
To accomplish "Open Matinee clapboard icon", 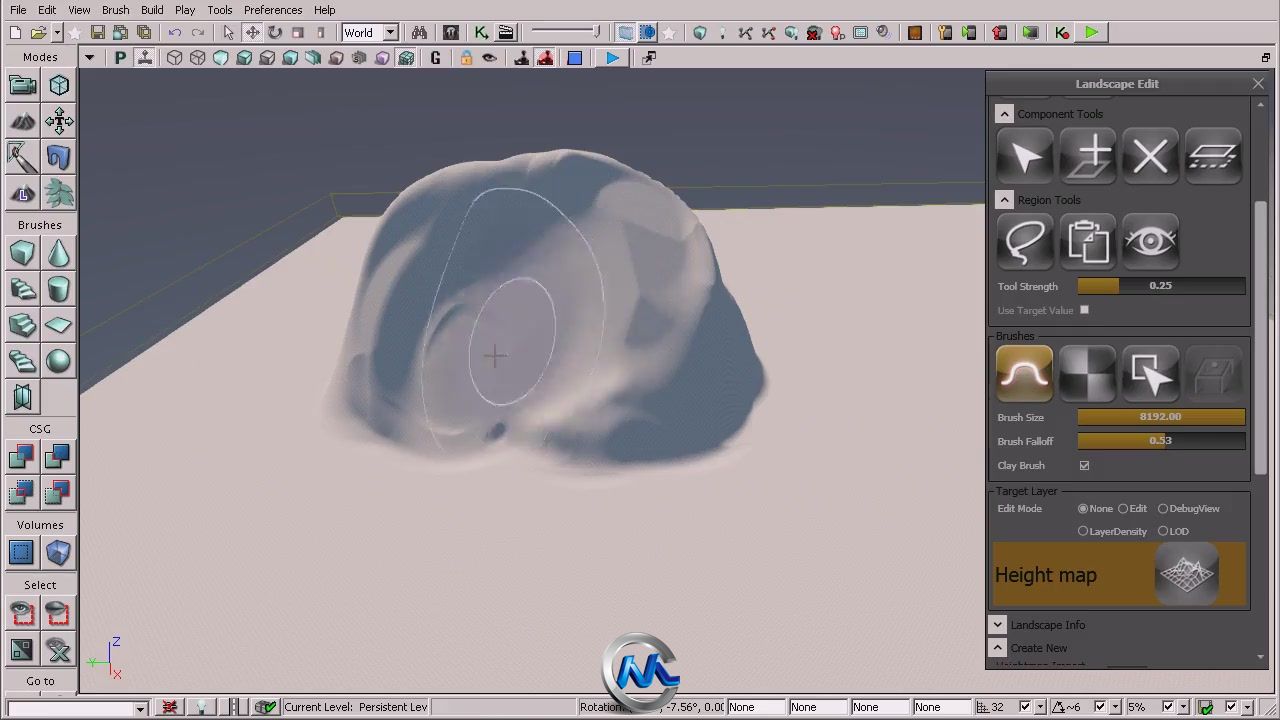I will [x=506, y=33].
